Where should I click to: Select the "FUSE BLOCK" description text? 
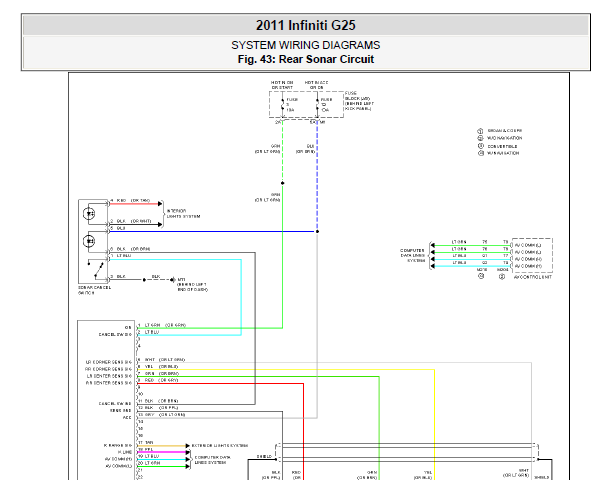(359, 101)
